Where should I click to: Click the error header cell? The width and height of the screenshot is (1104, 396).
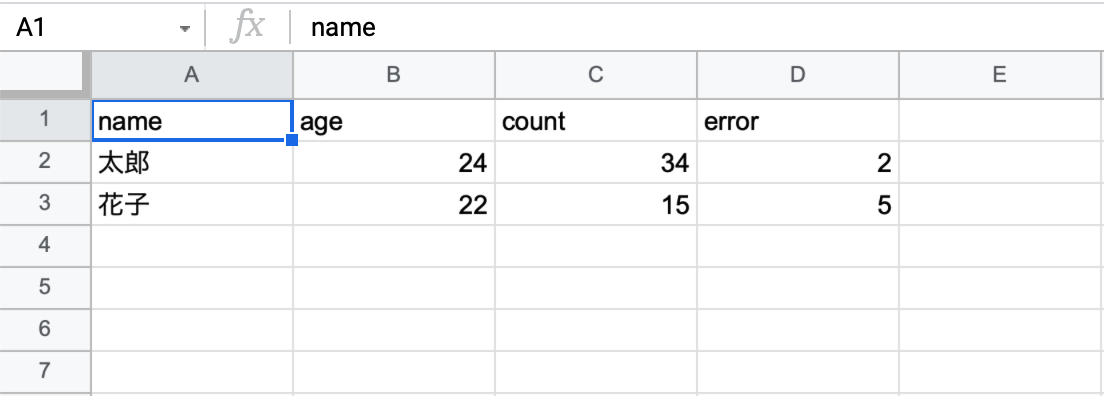click(798, 121)
